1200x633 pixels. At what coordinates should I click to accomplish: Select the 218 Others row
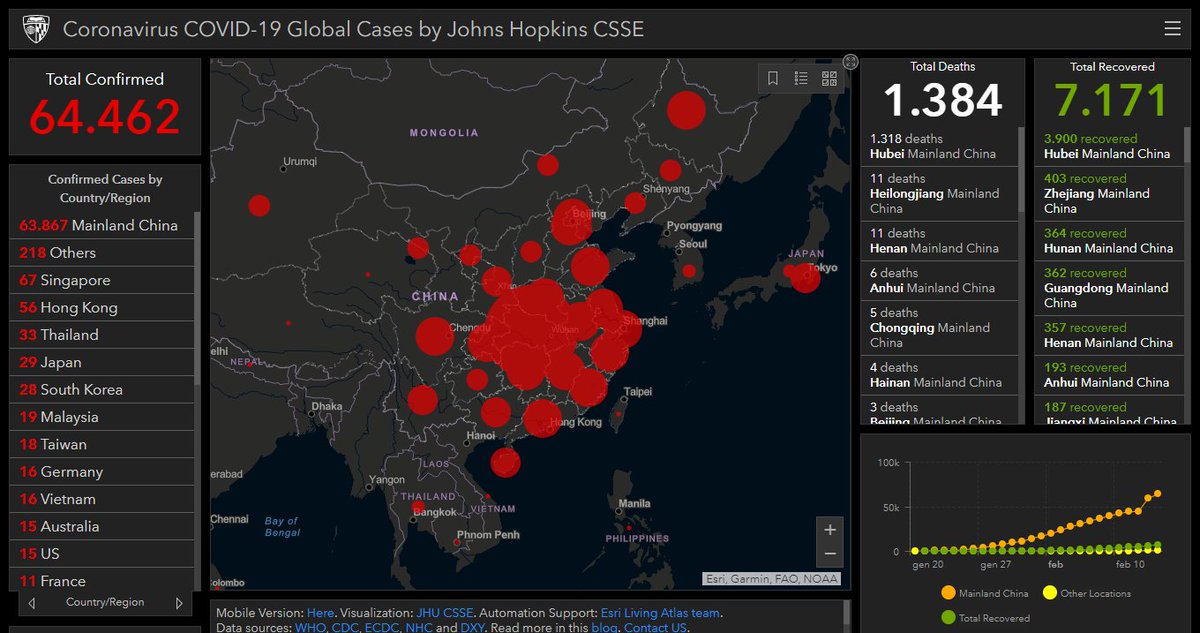coord(102,253)
